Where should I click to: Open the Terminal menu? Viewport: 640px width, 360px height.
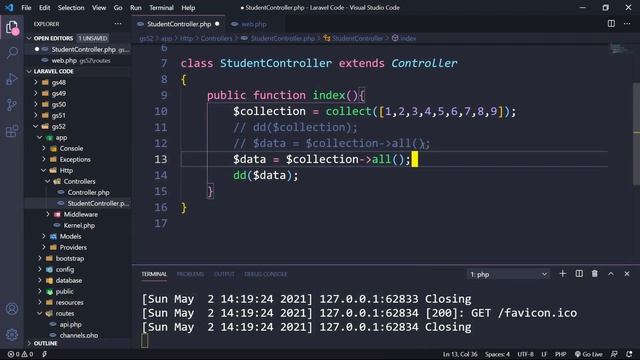161,7
